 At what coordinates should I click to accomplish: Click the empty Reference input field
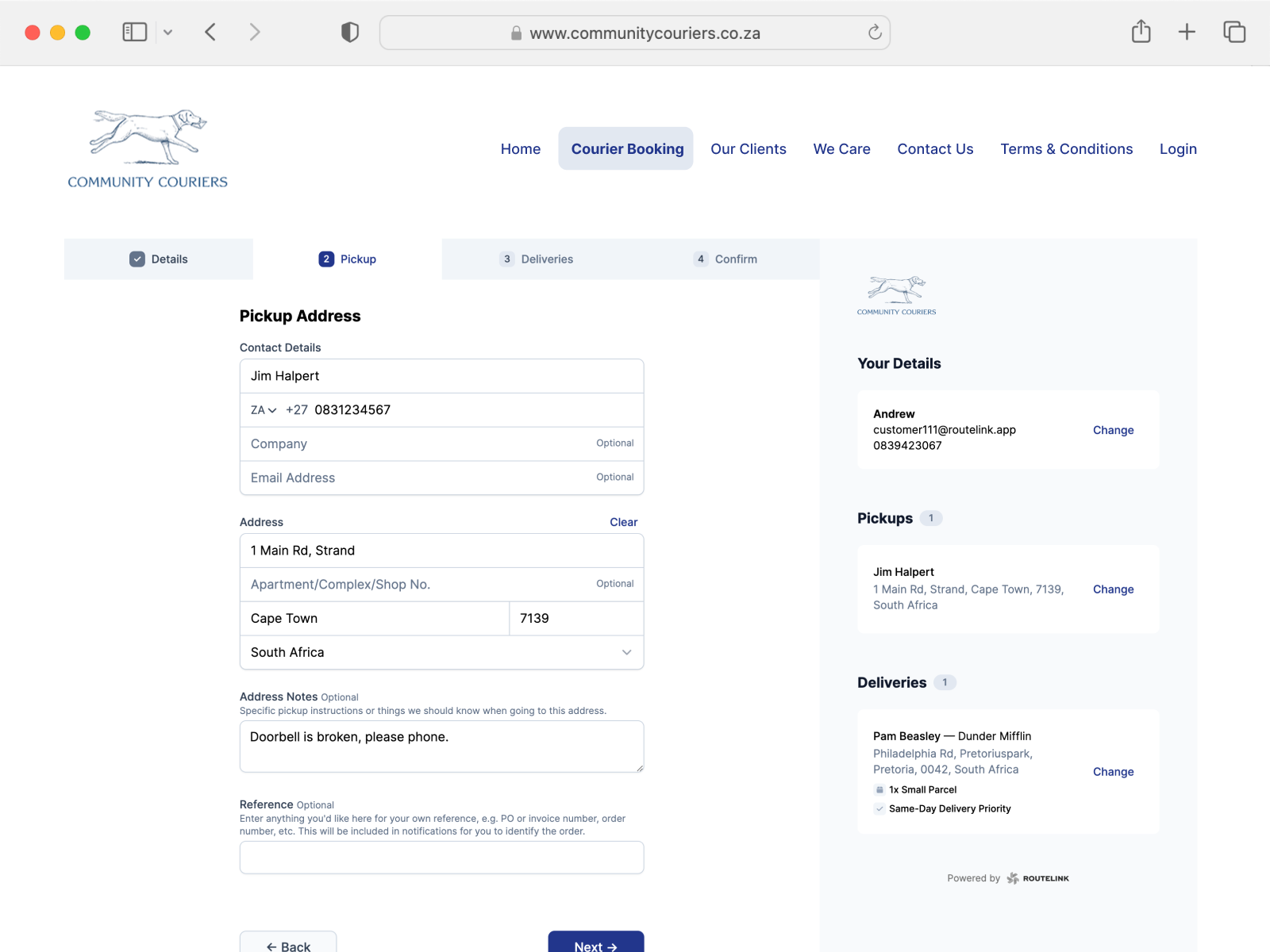coord(441,858)
